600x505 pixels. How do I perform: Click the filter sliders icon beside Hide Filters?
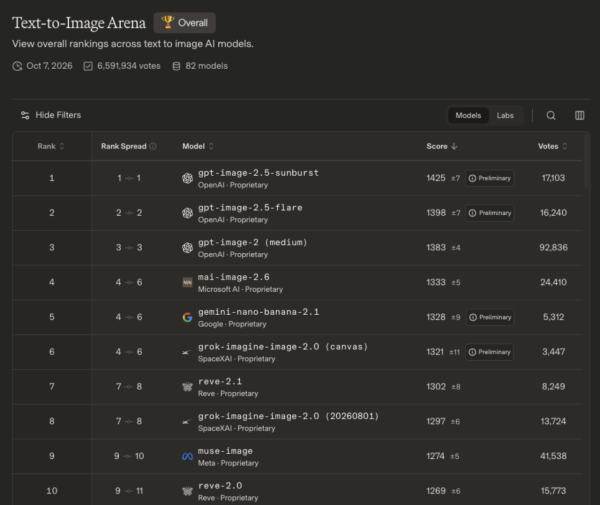tap(25, 115)
